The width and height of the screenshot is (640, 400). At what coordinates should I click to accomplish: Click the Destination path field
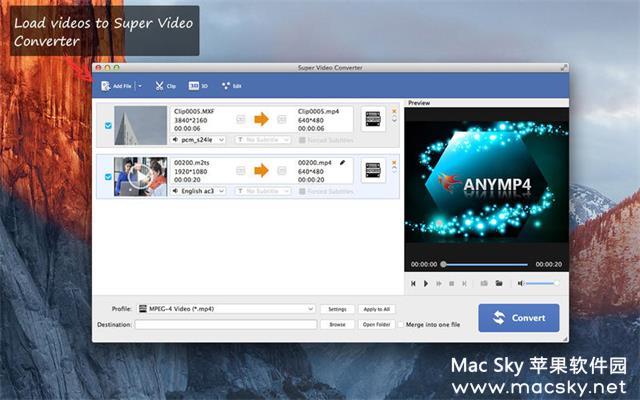pos(226,324)
